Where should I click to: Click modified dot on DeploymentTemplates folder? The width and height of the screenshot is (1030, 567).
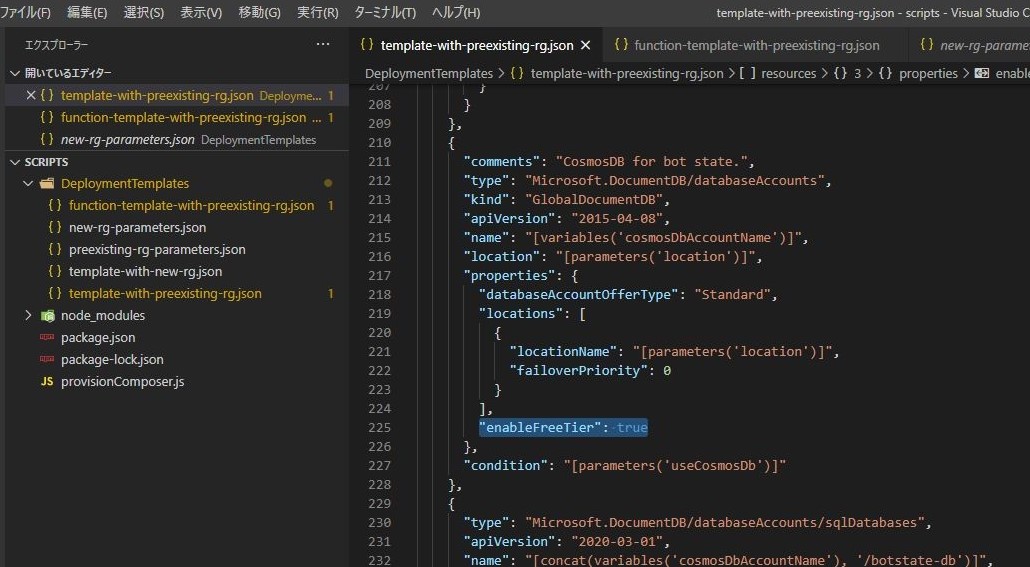click(328, 183)
